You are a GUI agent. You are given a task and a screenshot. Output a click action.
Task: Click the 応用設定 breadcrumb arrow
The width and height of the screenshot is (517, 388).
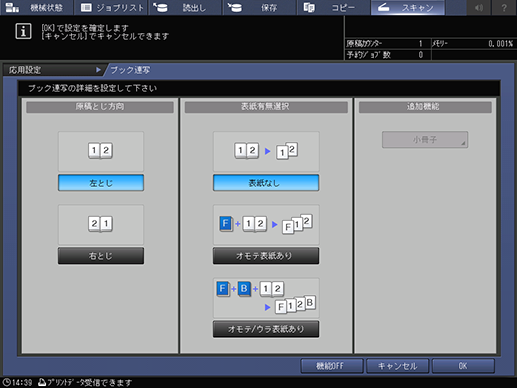click(x=98, y=70)
